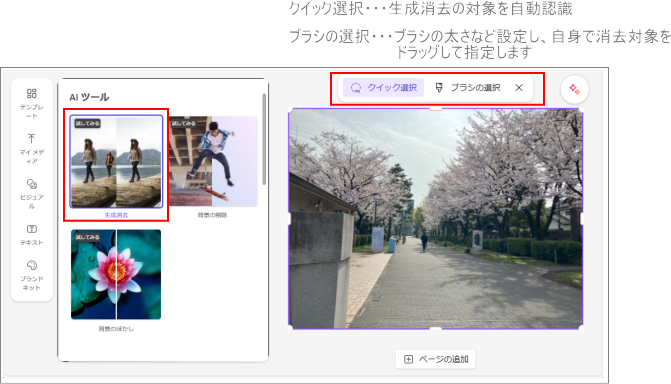This screenshot has height=384, width=671.
Task: Close the selection toolbar with X
Action: pyautogui.click(x=519, y=88)
